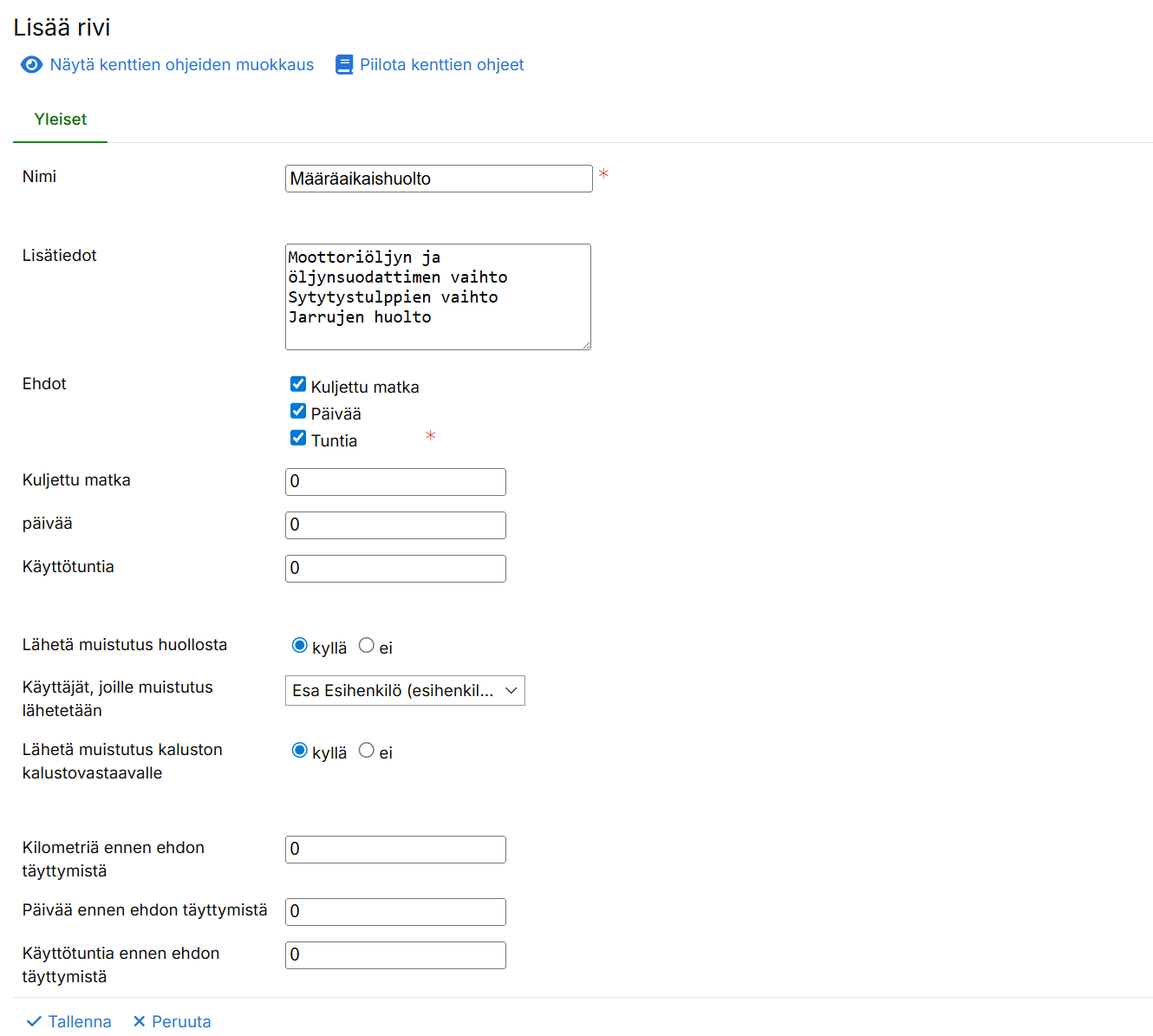Click the Kilometriä ennen ehdon täyttymistä field
This screenshot has width=1153, height=1036.
(395, 850)
